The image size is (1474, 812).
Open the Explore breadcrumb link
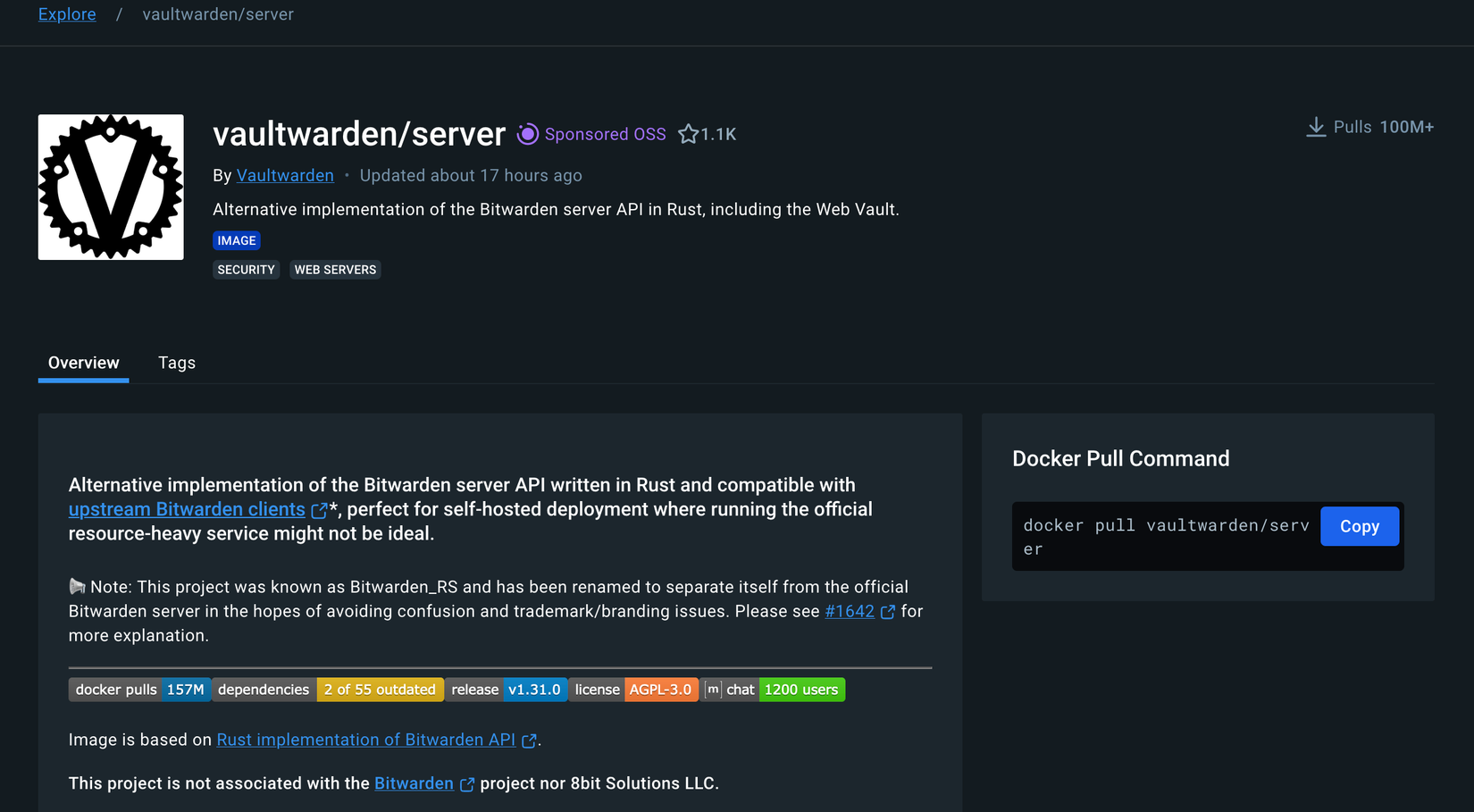pos(67,14)
